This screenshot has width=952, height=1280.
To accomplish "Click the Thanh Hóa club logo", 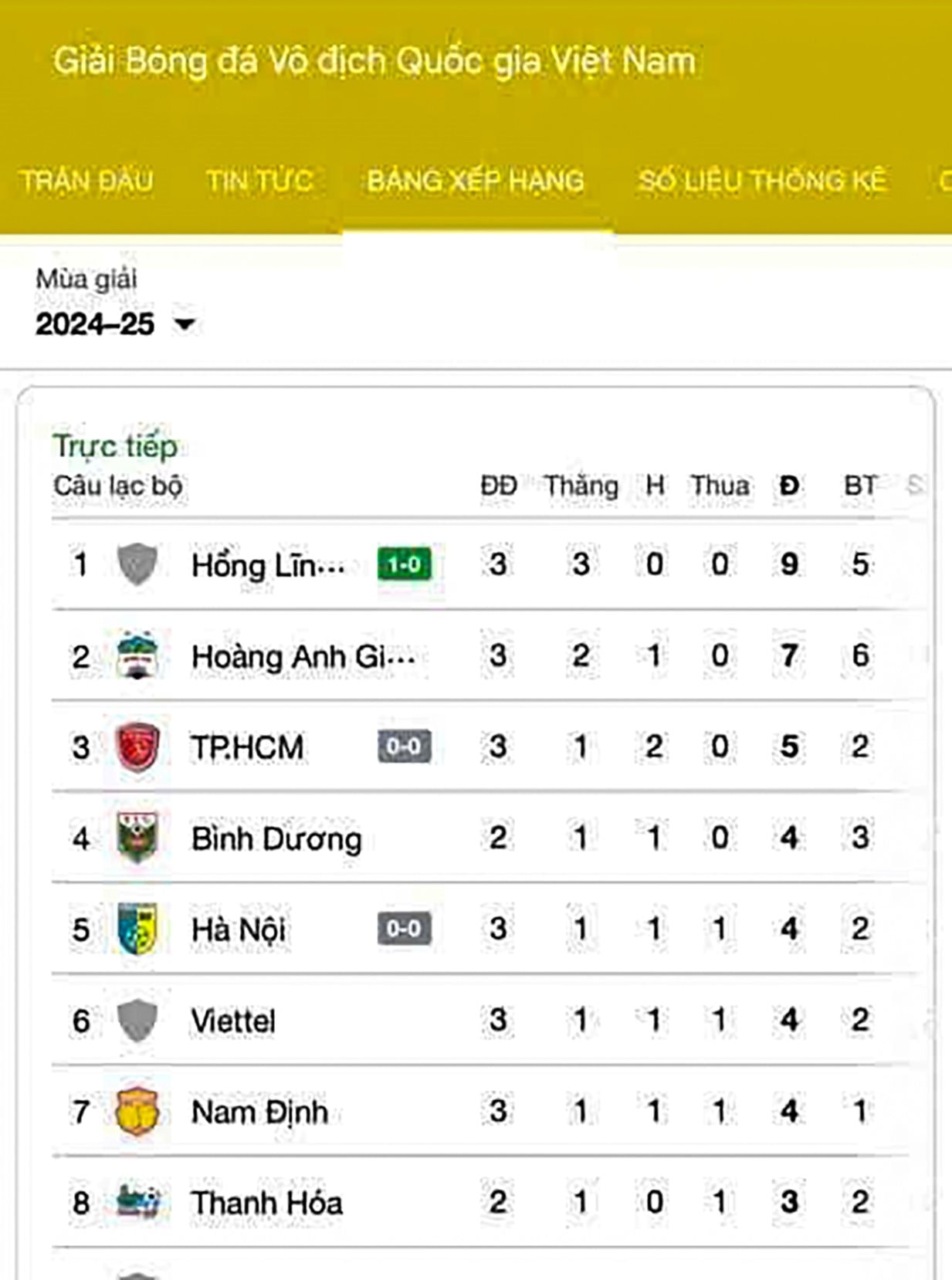I will [x=137, y=1202].
